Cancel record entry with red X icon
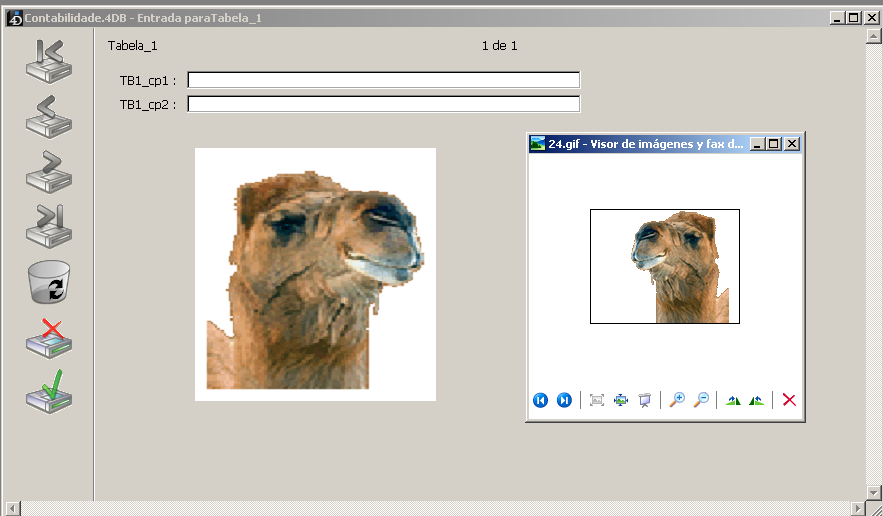The width and height of the screenshot is (883, 516). point(48,338)
